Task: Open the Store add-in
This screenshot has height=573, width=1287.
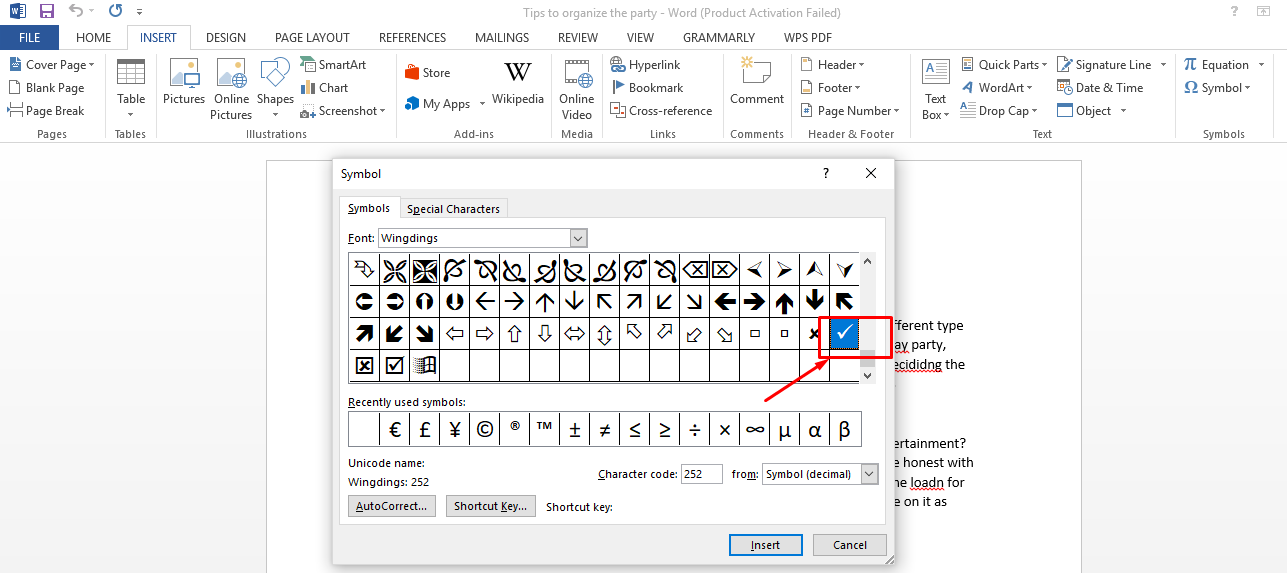Action: [427, 73]
